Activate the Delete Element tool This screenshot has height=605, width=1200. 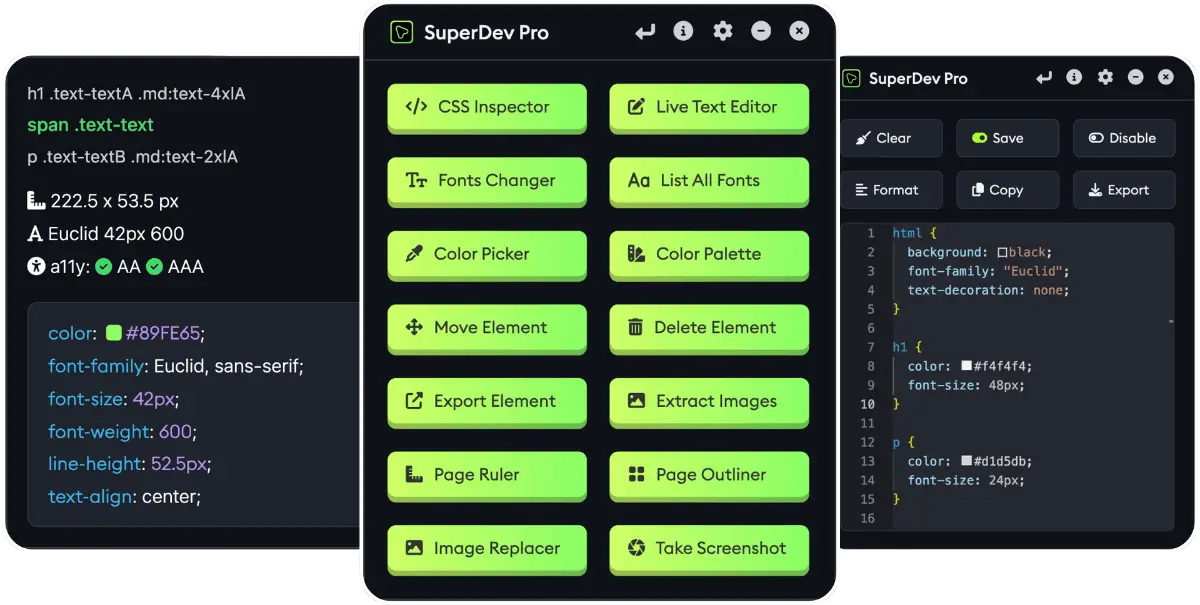pyautogui.click(x=709, y=328)
